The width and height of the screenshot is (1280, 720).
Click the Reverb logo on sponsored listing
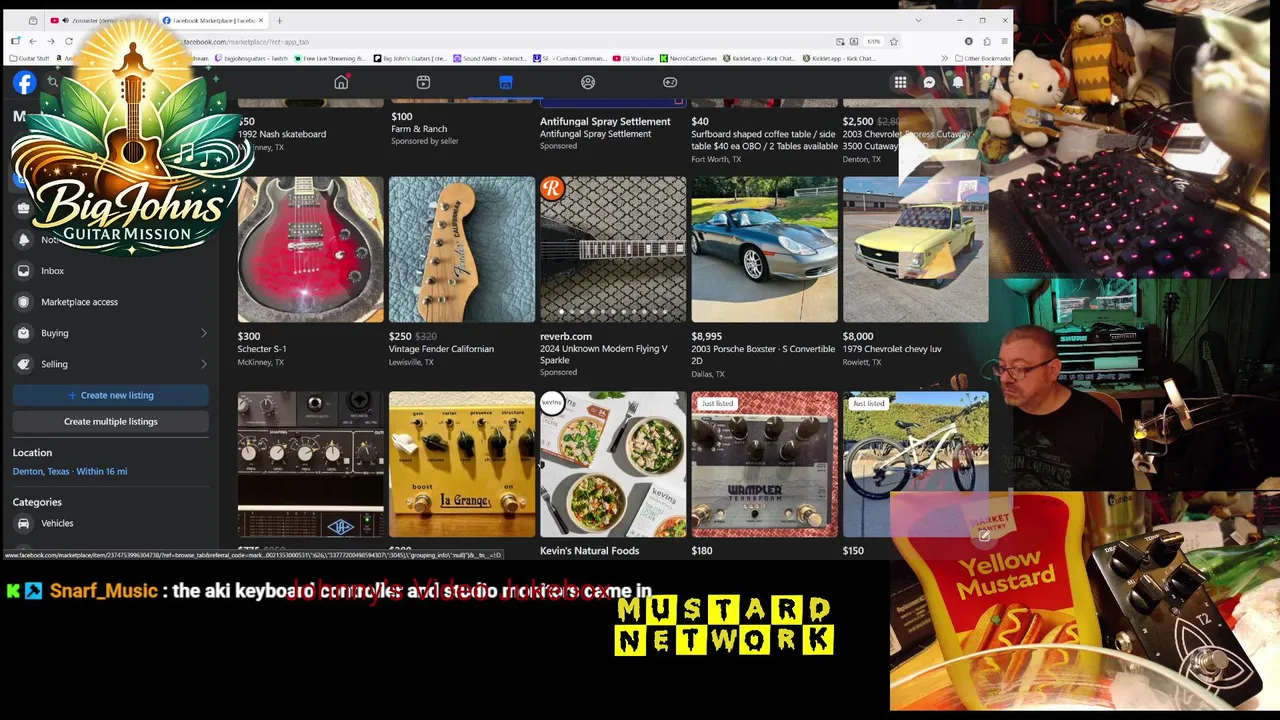tap(552, 188)
